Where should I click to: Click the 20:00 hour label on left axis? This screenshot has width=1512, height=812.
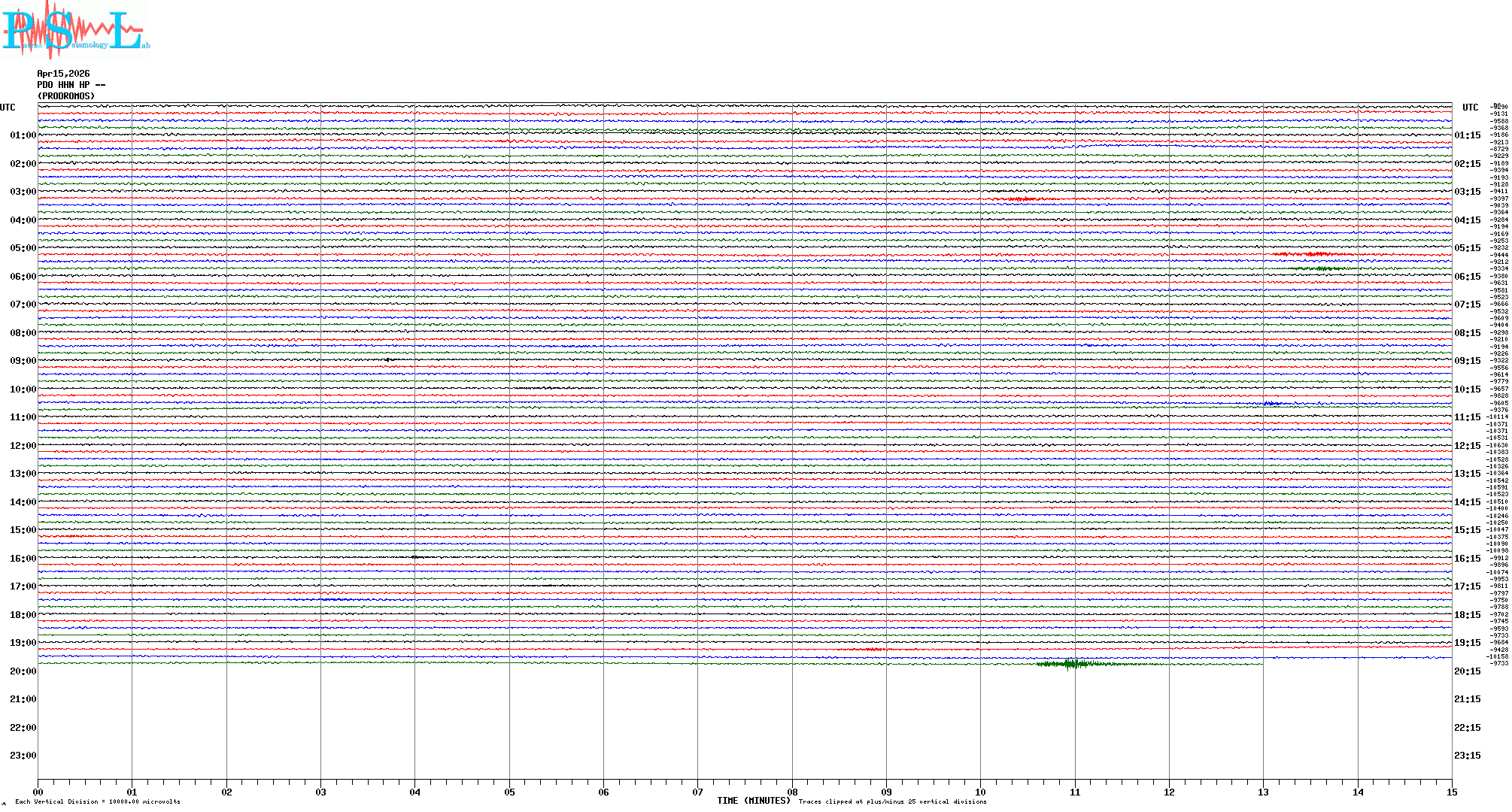[23, 671]
